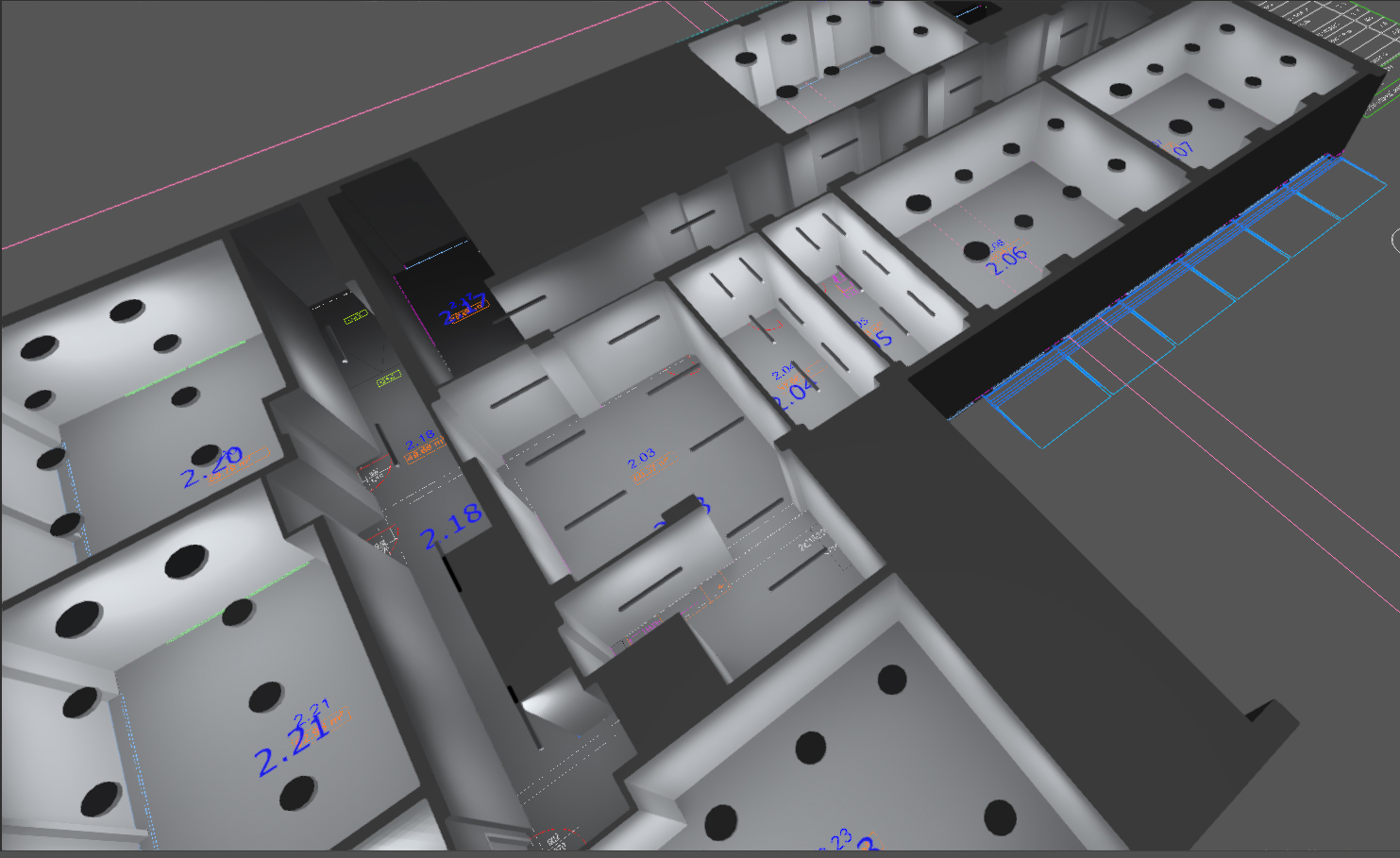Screen dimensions: 1400x858
Task: Select the orange area tag under 2.03
Action: [x=649, y=469]
